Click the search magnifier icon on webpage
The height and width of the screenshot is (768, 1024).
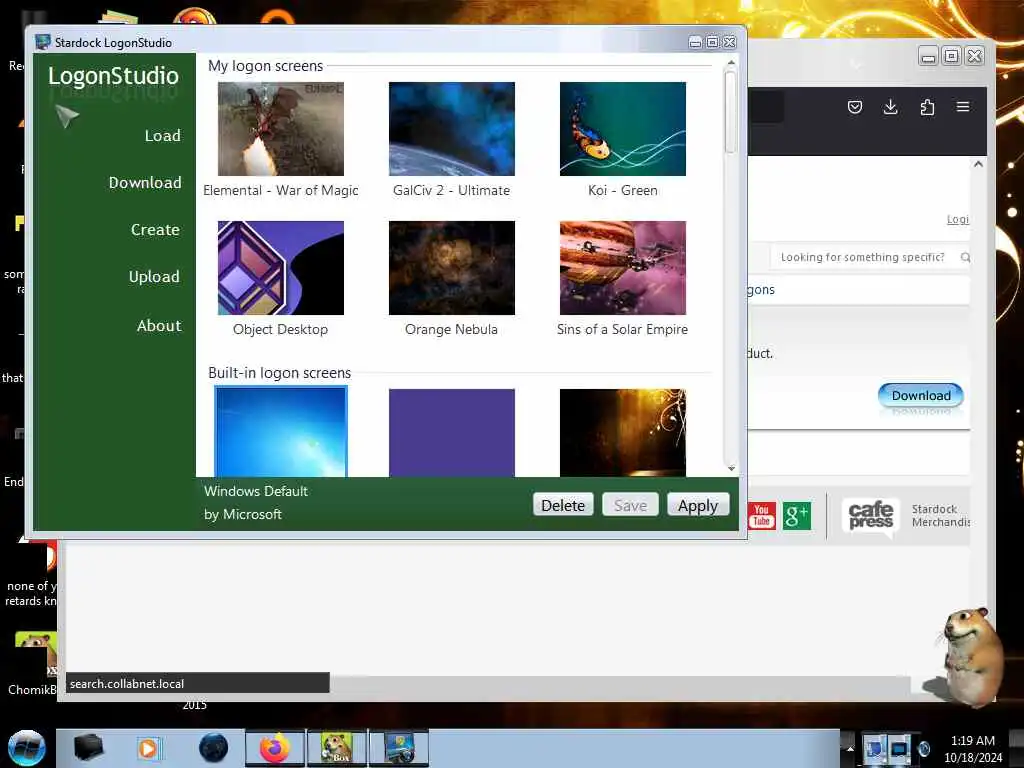[965, 257]
